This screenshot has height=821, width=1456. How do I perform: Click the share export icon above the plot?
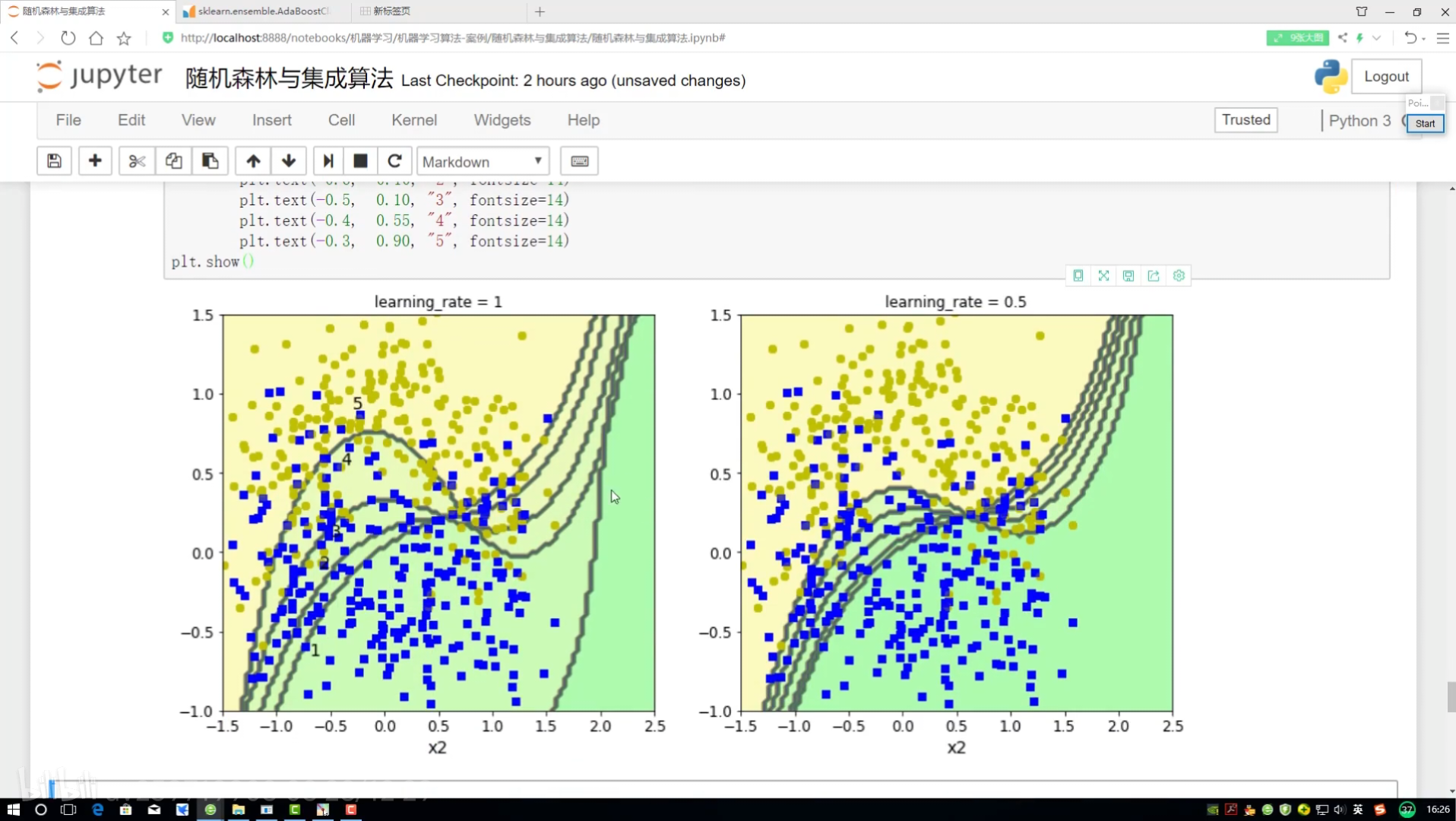(x=1154, y=276)
